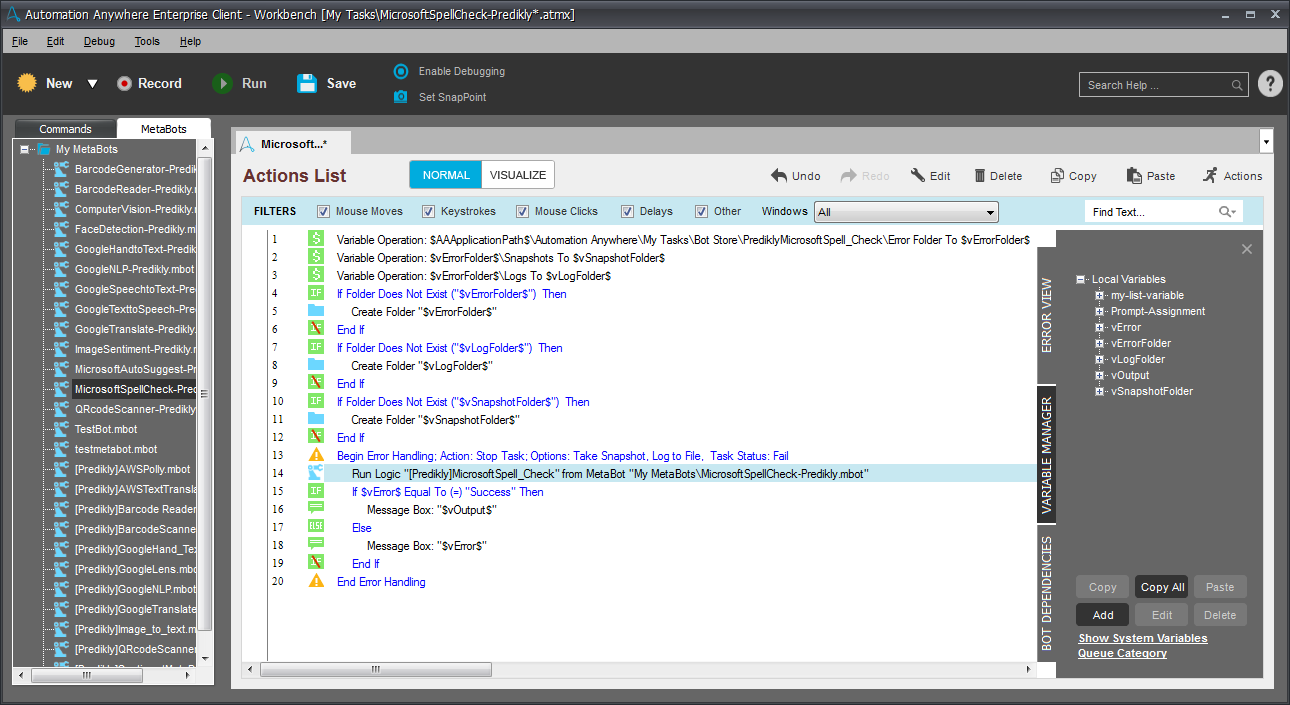Screen dimensions: 1290x705
Task: Open the Help question mark icon
Action: [1270, 84]
